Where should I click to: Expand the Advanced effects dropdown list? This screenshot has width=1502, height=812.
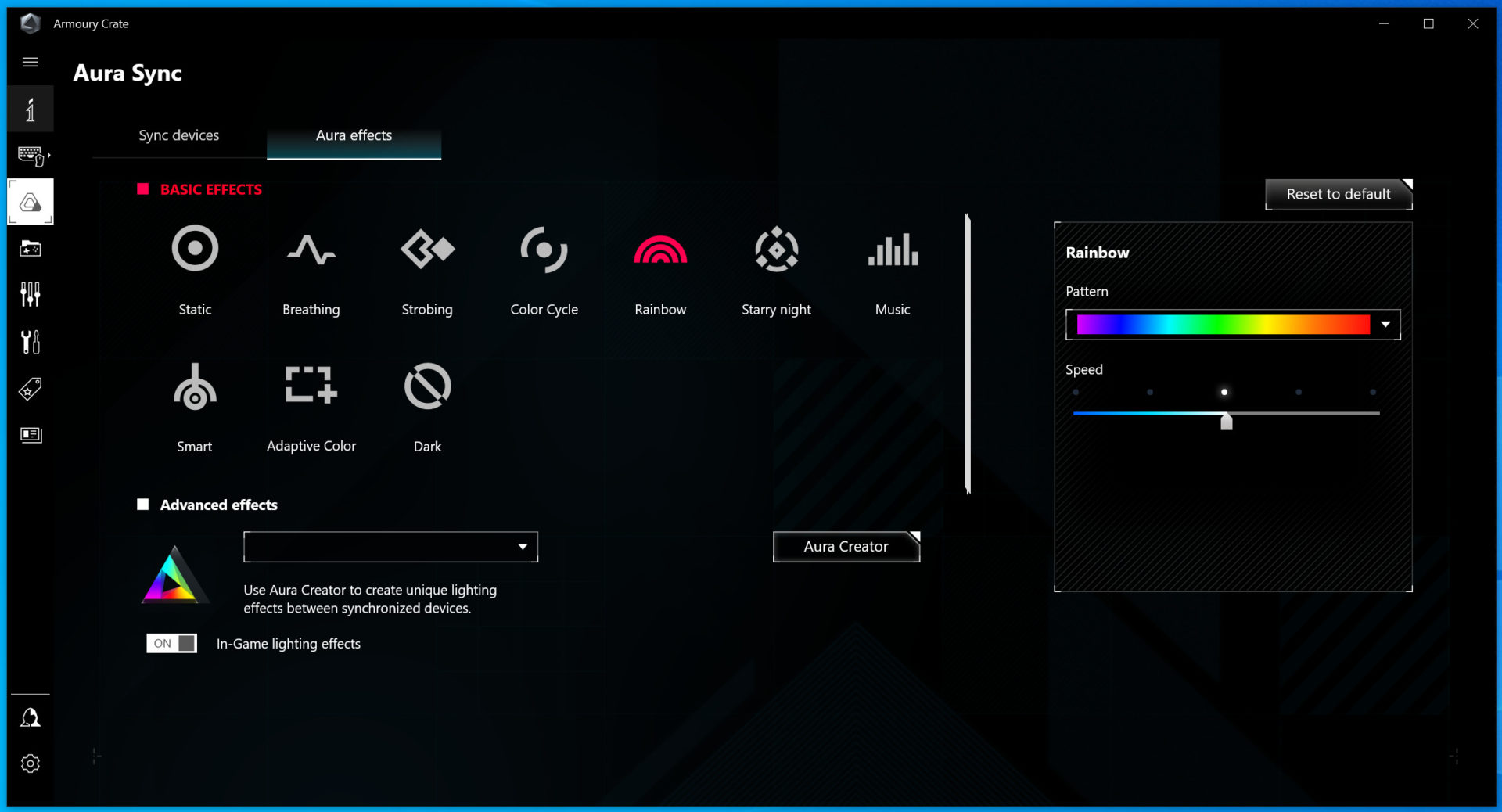pos(522,547)
